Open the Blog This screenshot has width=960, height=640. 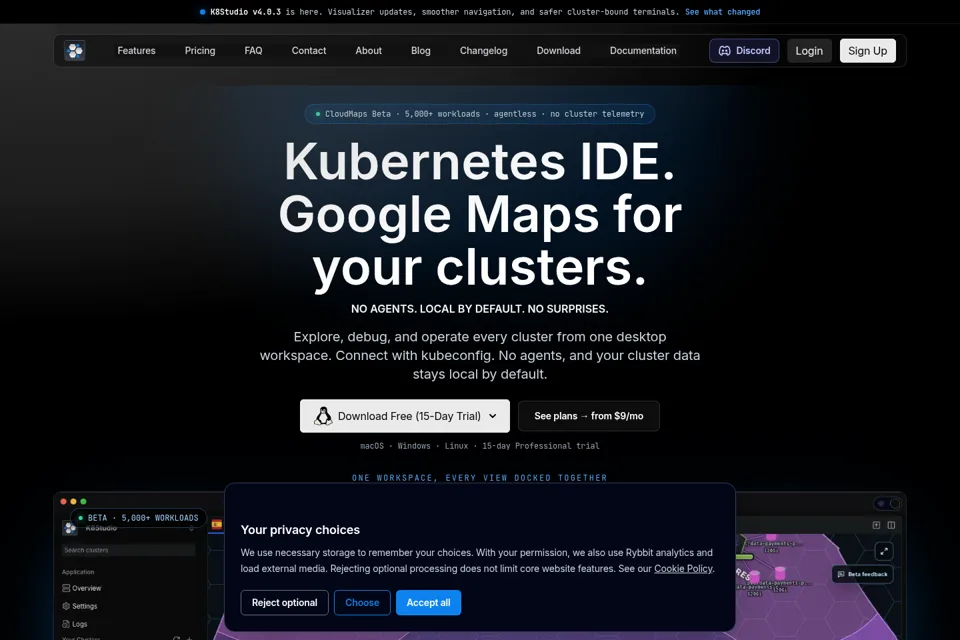(421, 51)
